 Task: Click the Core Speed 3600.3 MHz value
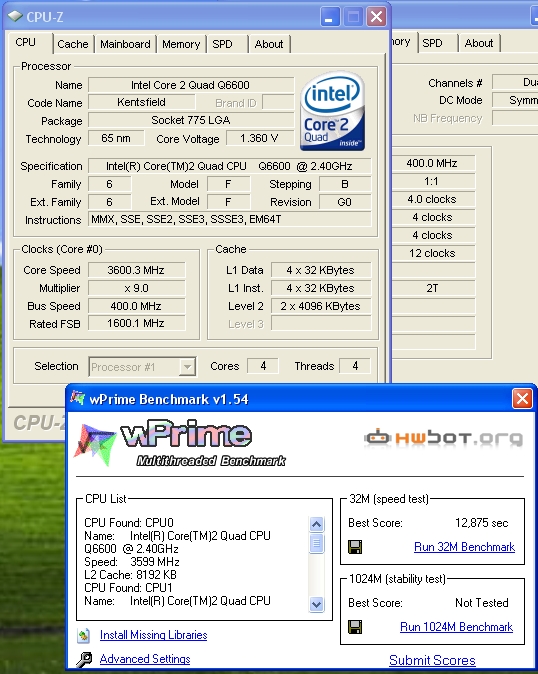[x=136, y=270]
